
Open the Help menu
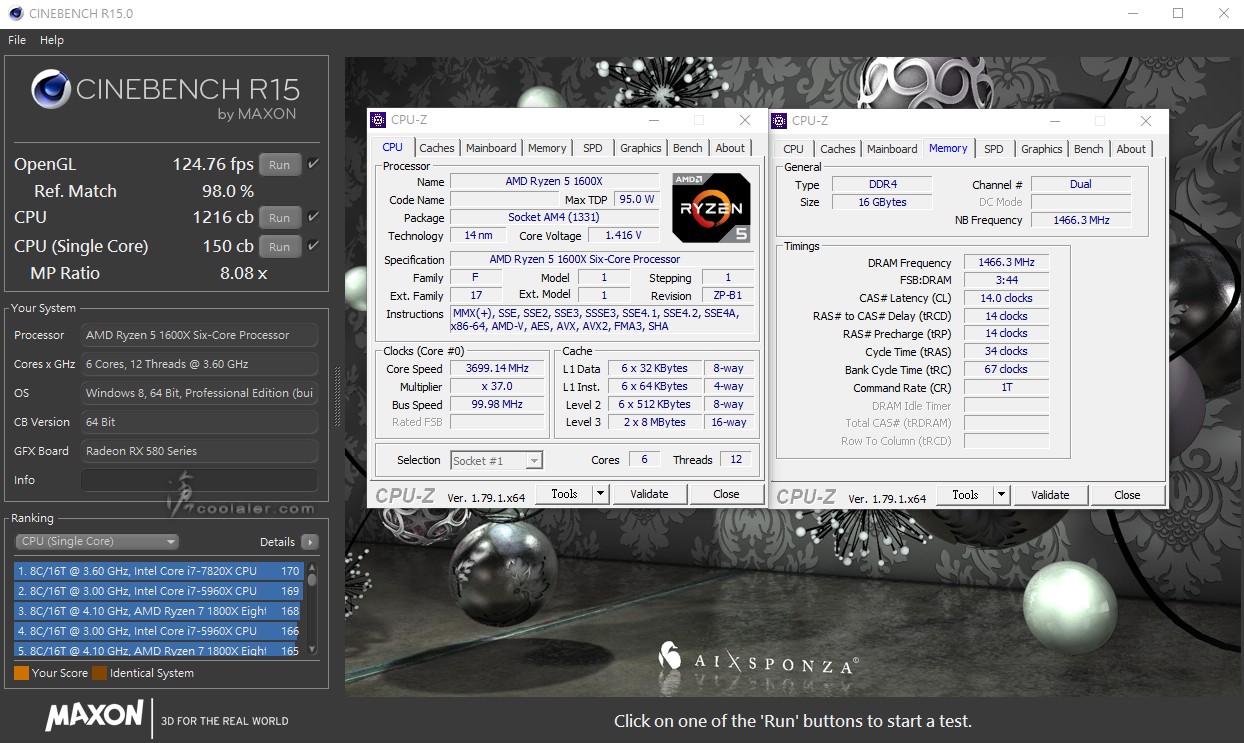click(x=52, y=40)
